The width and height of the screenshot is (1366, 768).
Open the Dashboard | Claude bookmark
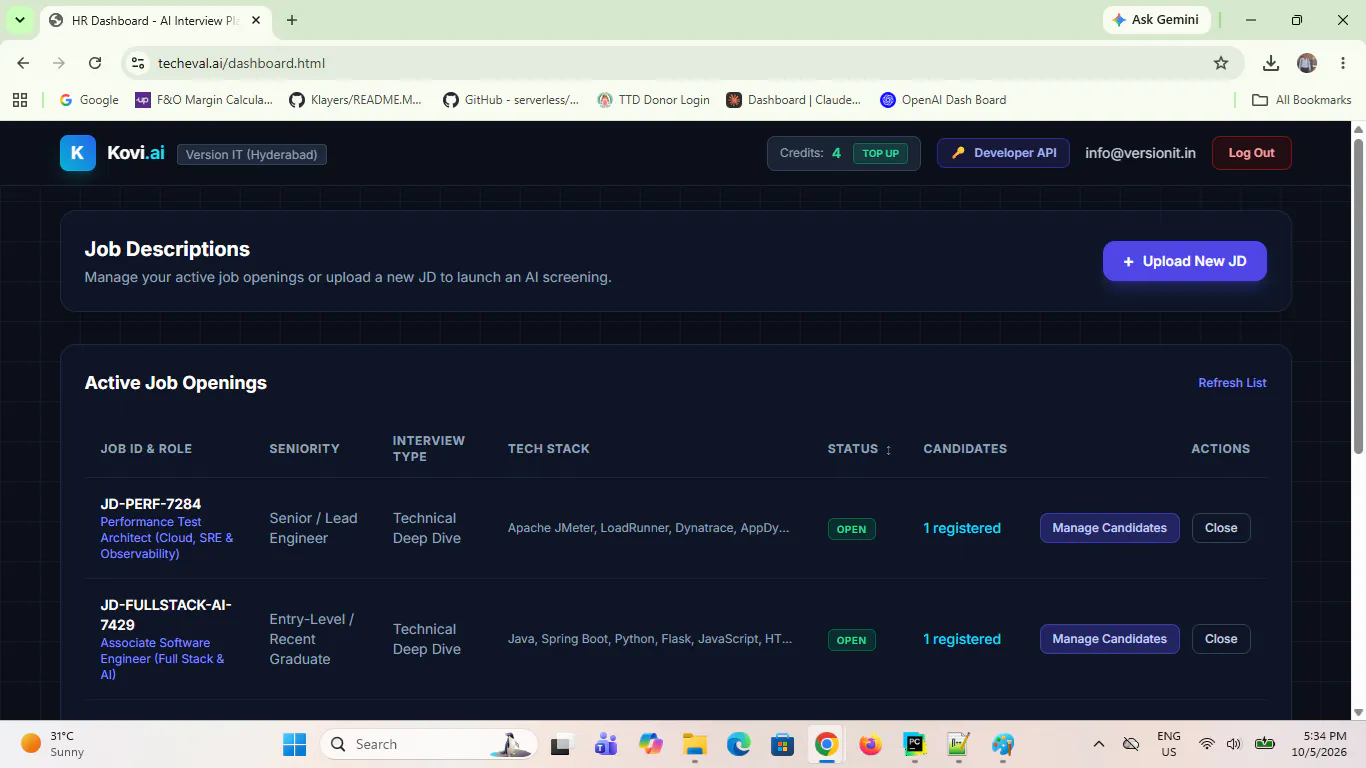click(794, 100)
